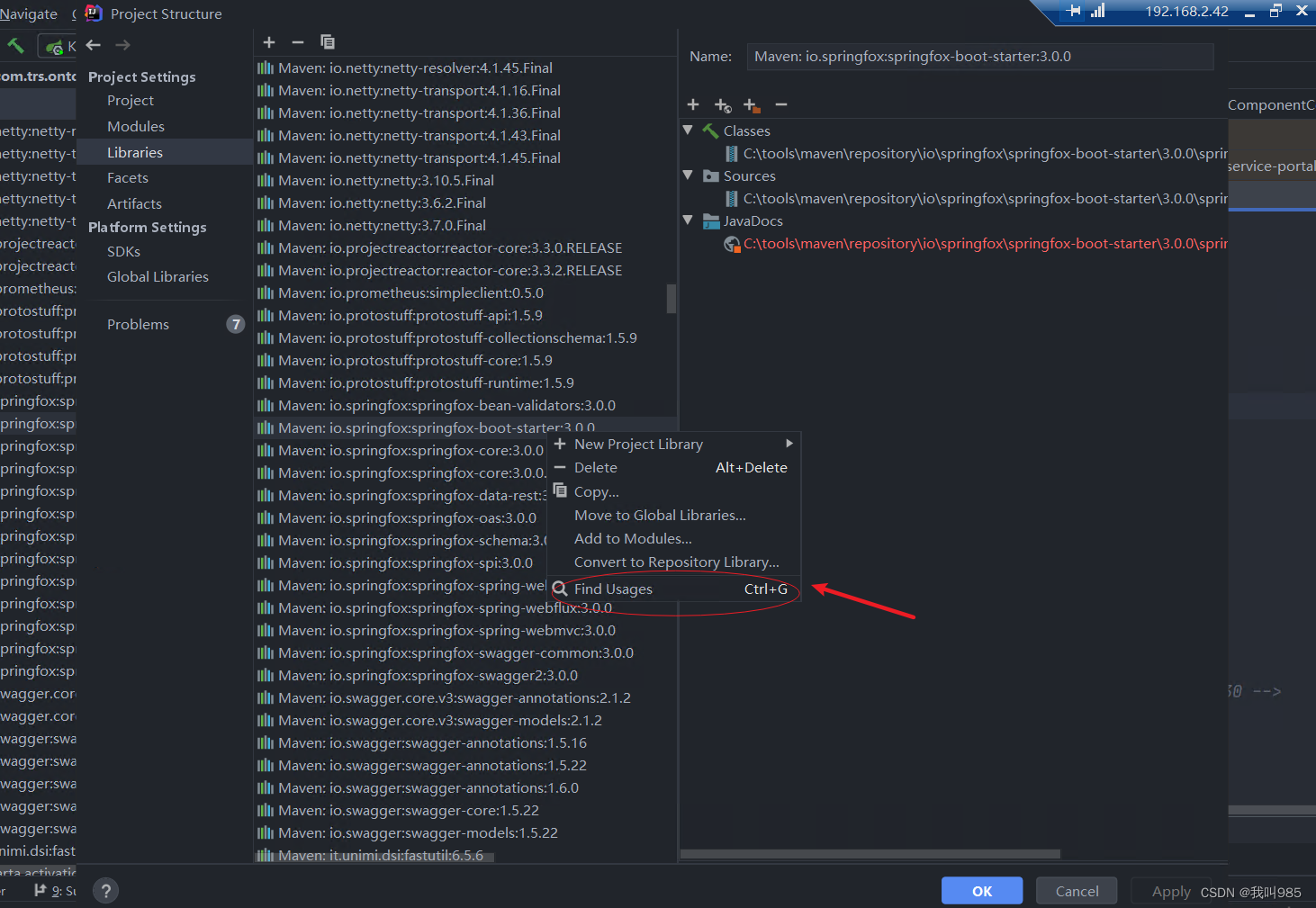
Task: Click the OK button
Action: 982,891
